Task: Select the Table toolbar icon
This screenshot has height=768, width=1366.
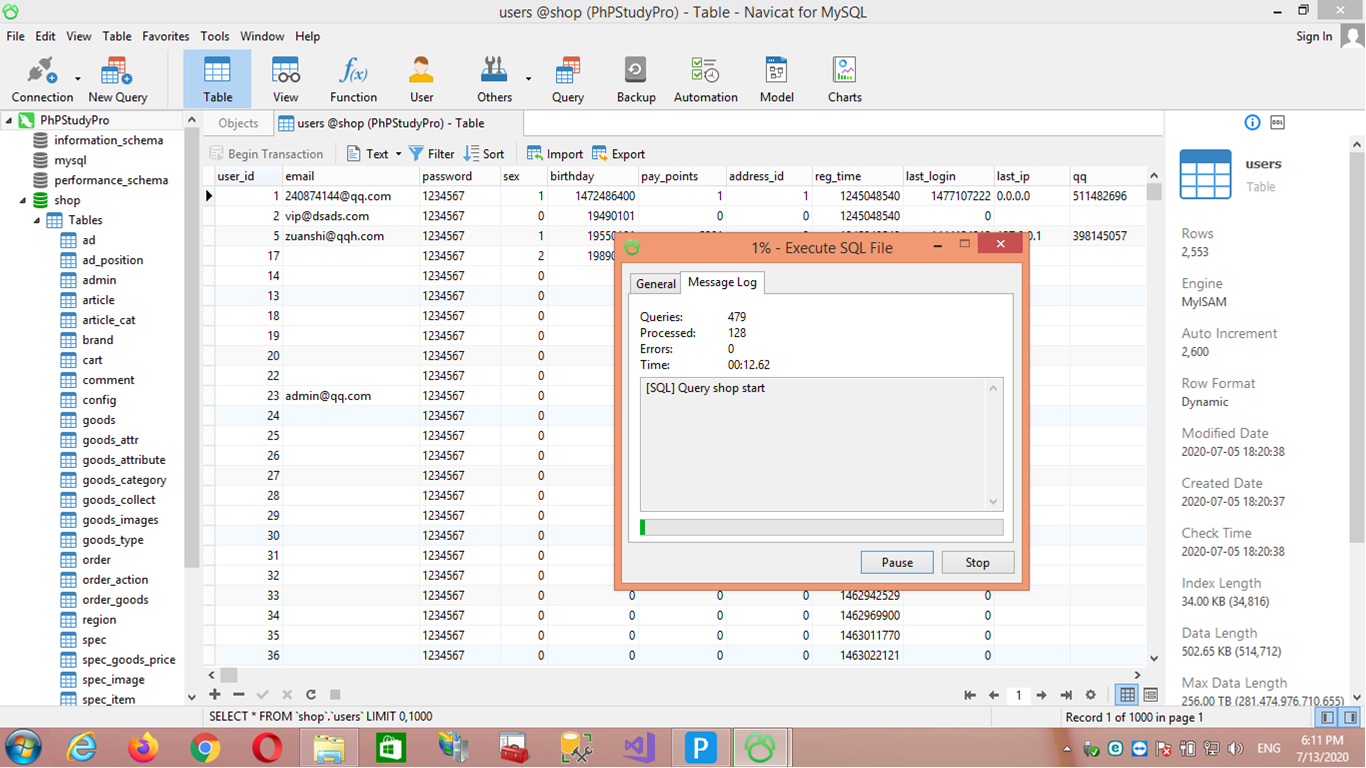Action: coord(217,79)
